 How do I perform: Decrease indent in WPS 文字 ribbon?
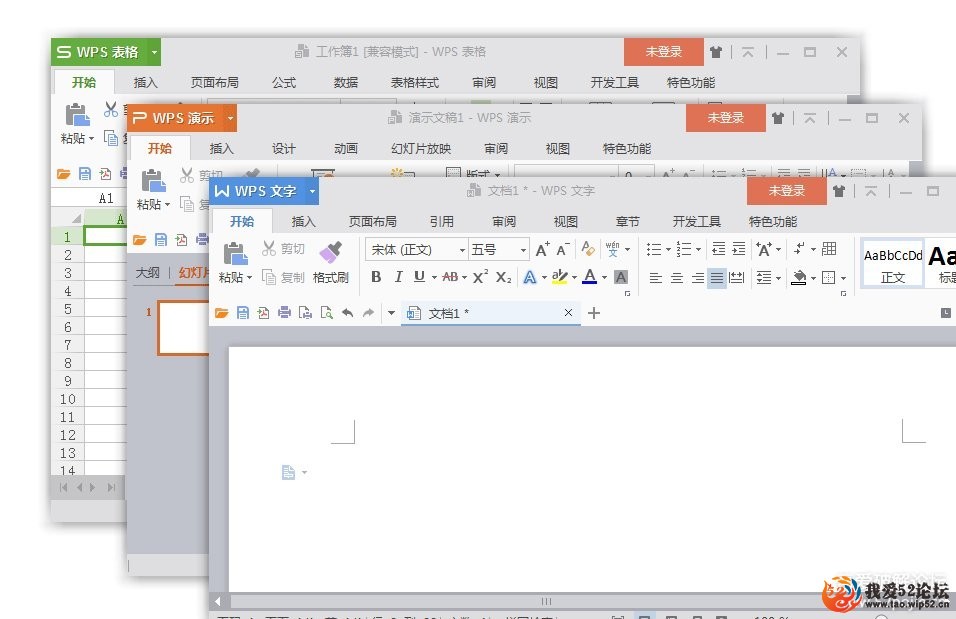tap(719, 249)
